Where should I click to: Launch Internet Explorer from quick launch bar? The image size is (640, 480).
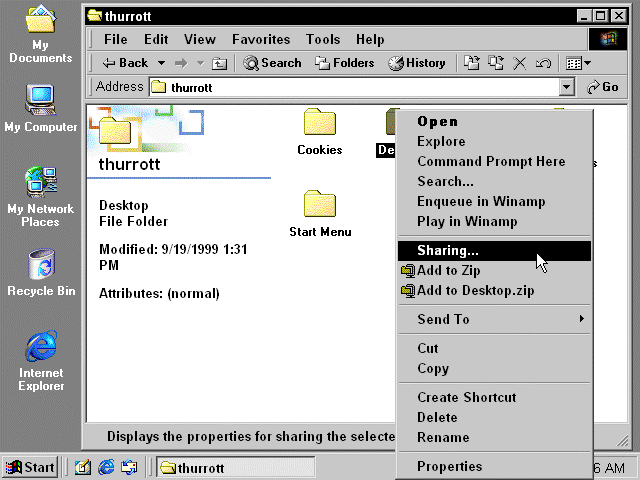(105, 467)
